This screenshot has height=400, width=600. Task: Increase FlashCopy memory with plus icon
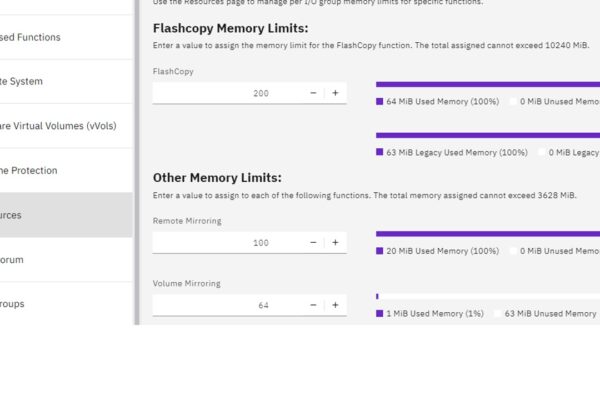335,93
